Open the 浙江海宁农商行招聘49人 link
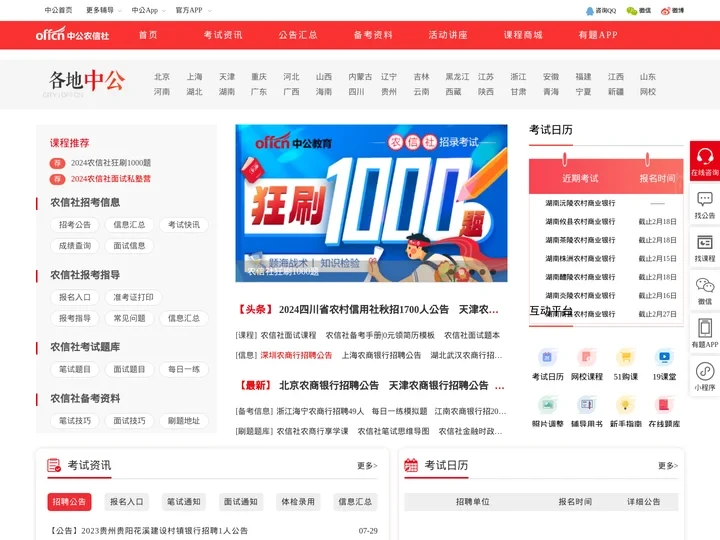 pos(320,411)
